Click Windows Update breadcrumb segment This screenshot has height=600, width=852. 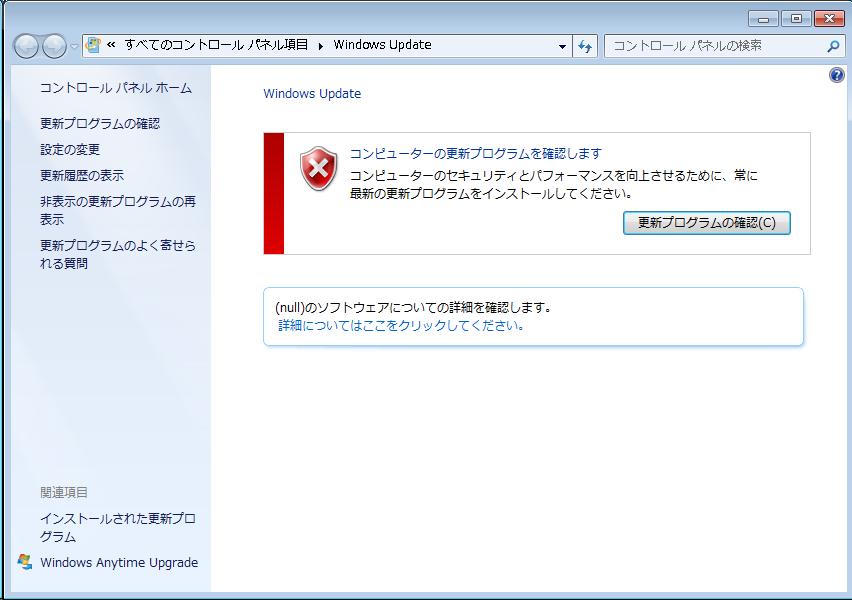[383, 45]
